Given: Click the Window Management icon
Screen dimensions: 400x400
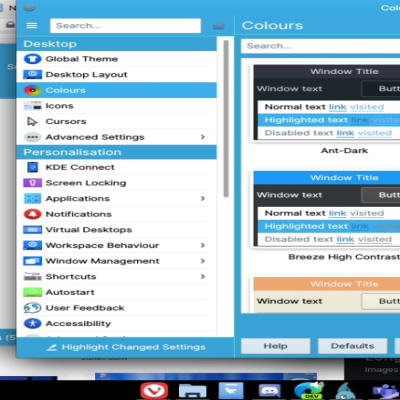Looking at the screenshot, I should pyautogui.click(x=32, y=261).
